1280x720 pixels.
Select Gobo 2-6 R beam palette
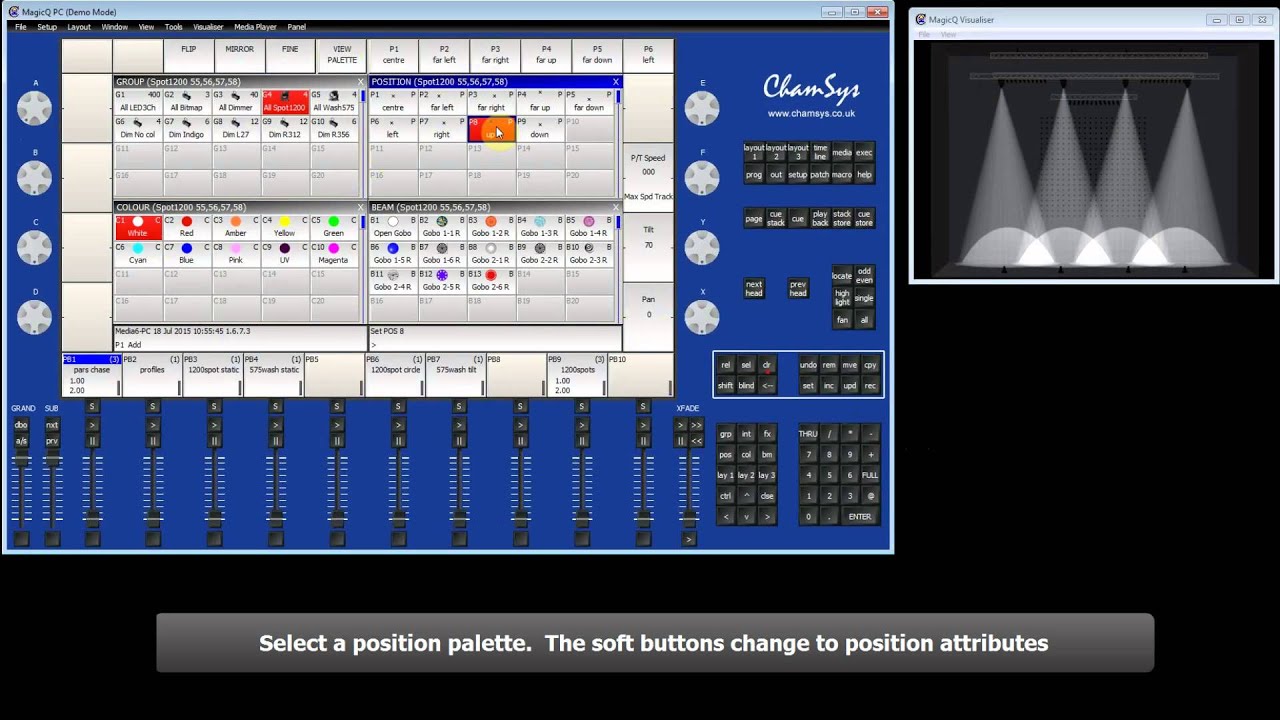point(490,280)
